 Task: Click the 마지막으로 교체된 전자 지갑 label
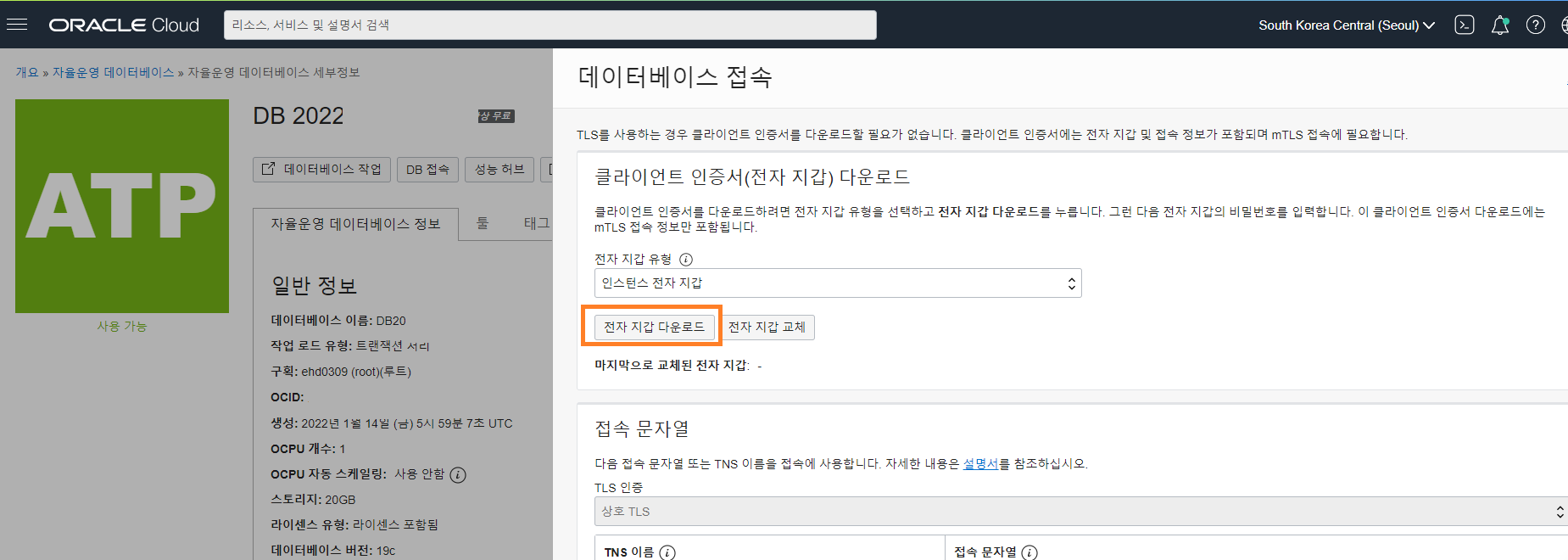[x=672, y=366]
